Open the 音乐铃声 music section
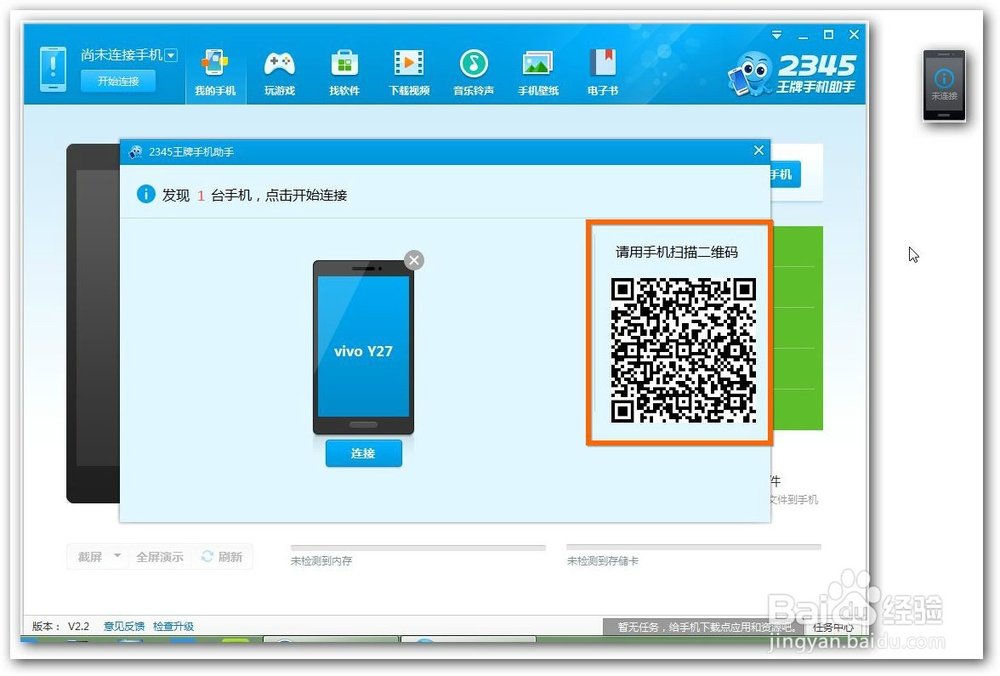The image size is (1000, 676). click(x=473, y=72)
